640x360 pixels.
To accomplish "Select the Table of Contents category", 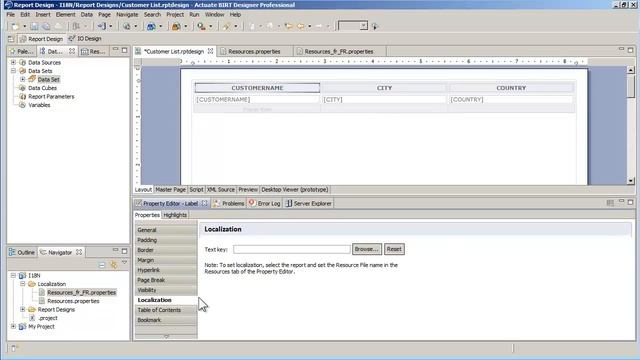I will (166, 310).
